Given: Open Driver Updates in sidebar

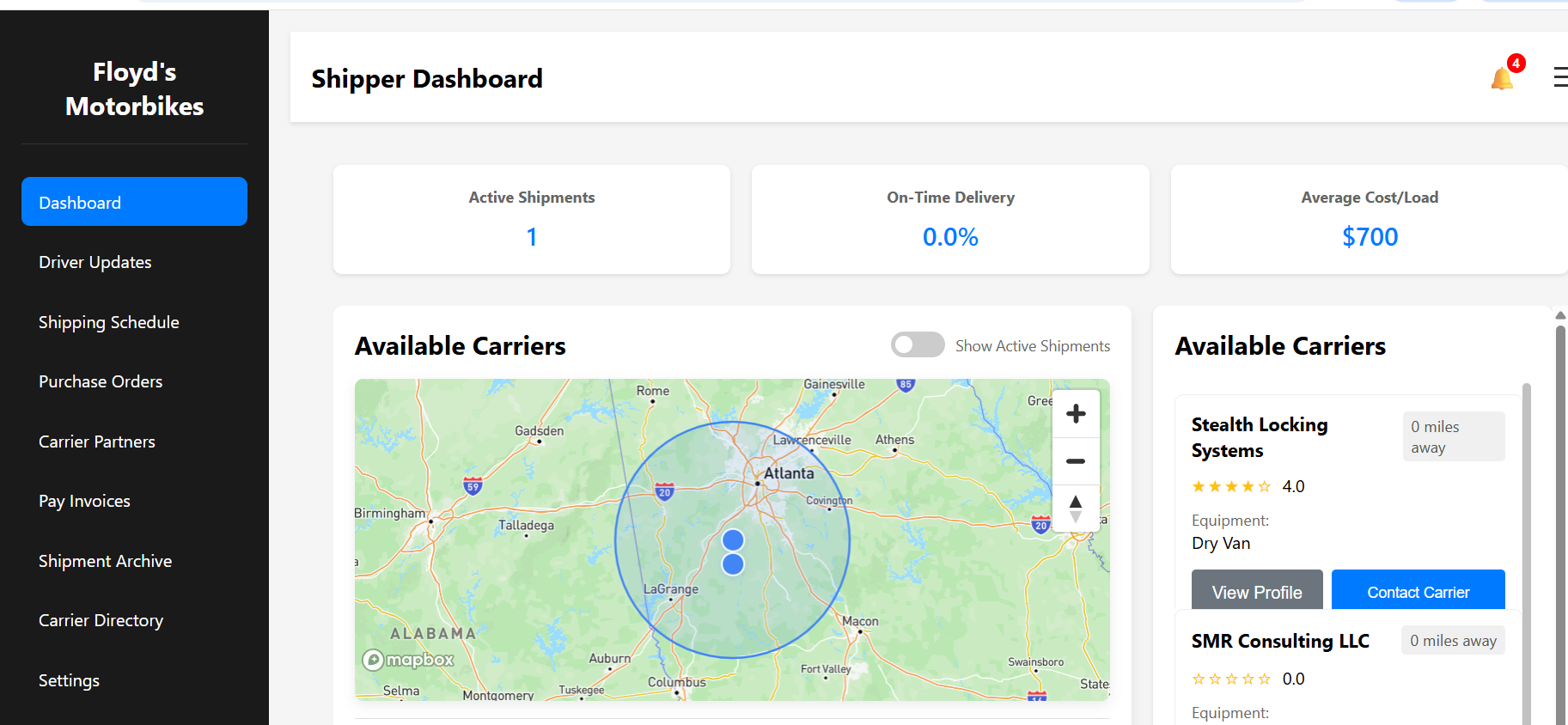Looking at the screenshot, I should (x=95, y=262).
